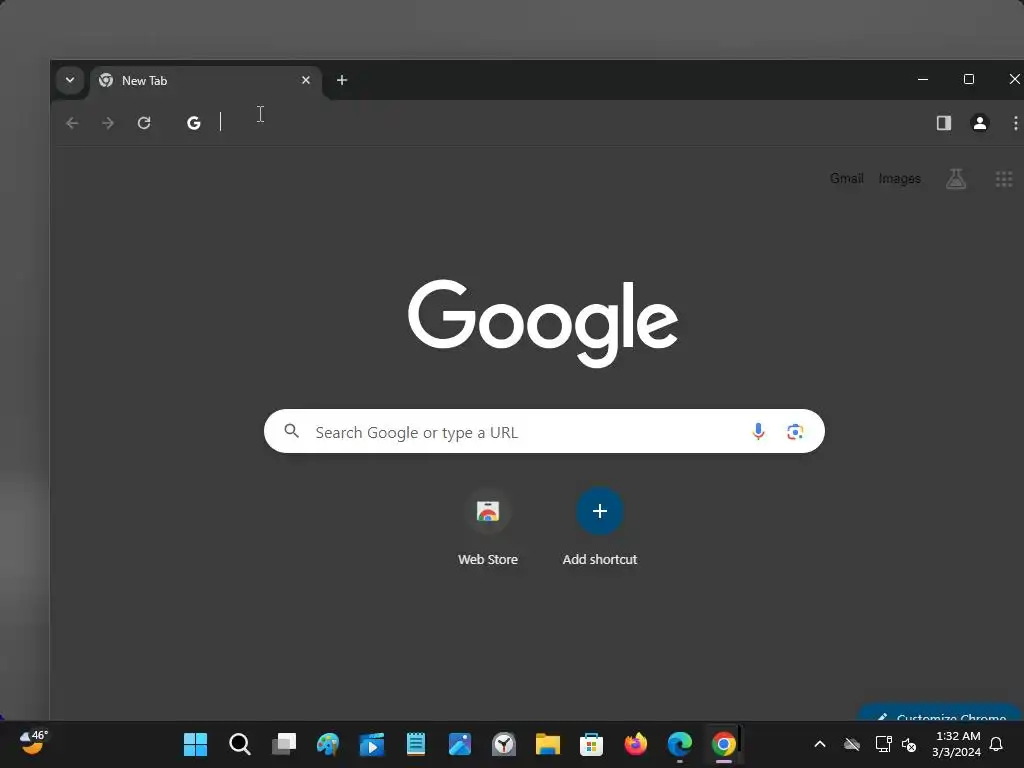This screenshot has height=768, width=1024.
Task: Launch Microsoft Edge from the taskbar
Action: 680,744
